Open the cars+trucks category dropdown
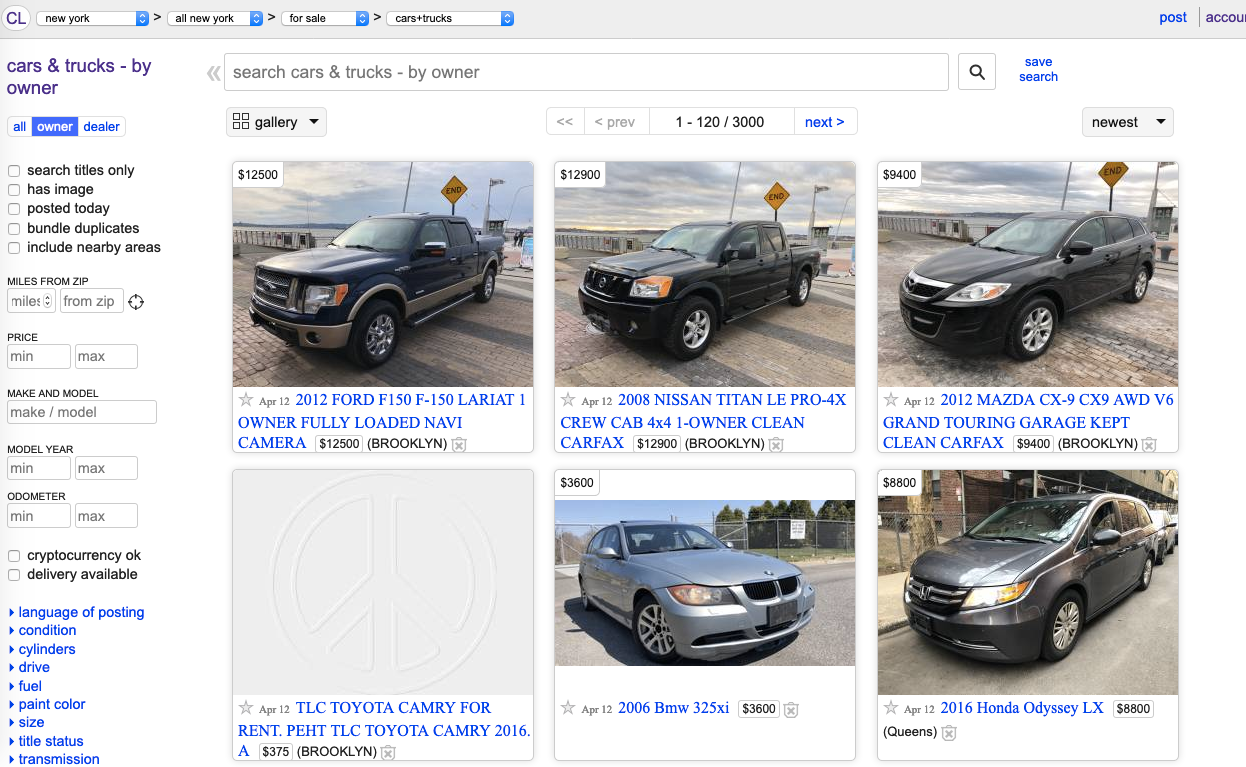 click(x=451, y=18)
